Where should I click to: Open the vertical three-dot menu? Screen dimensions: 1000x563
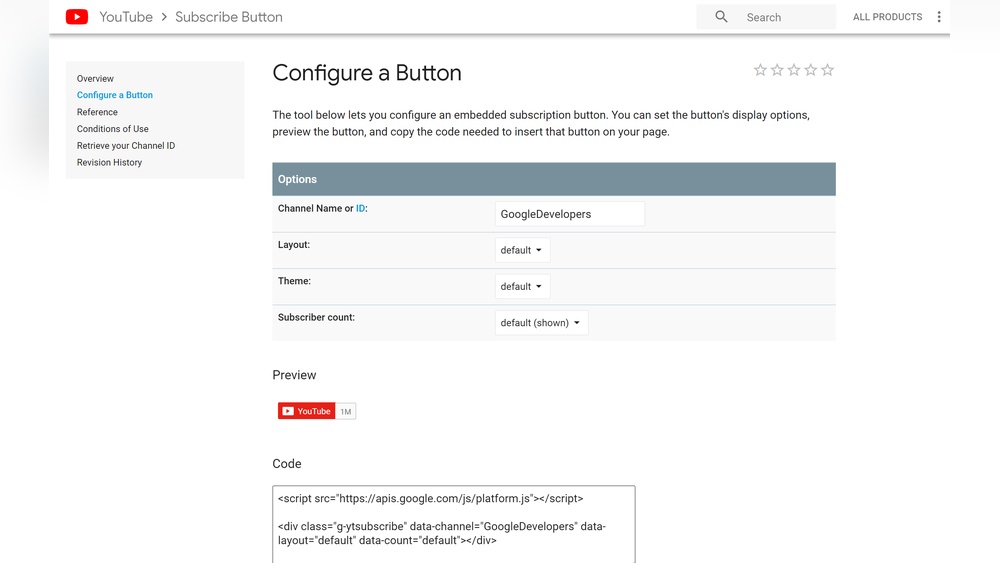tap(939, 17)
